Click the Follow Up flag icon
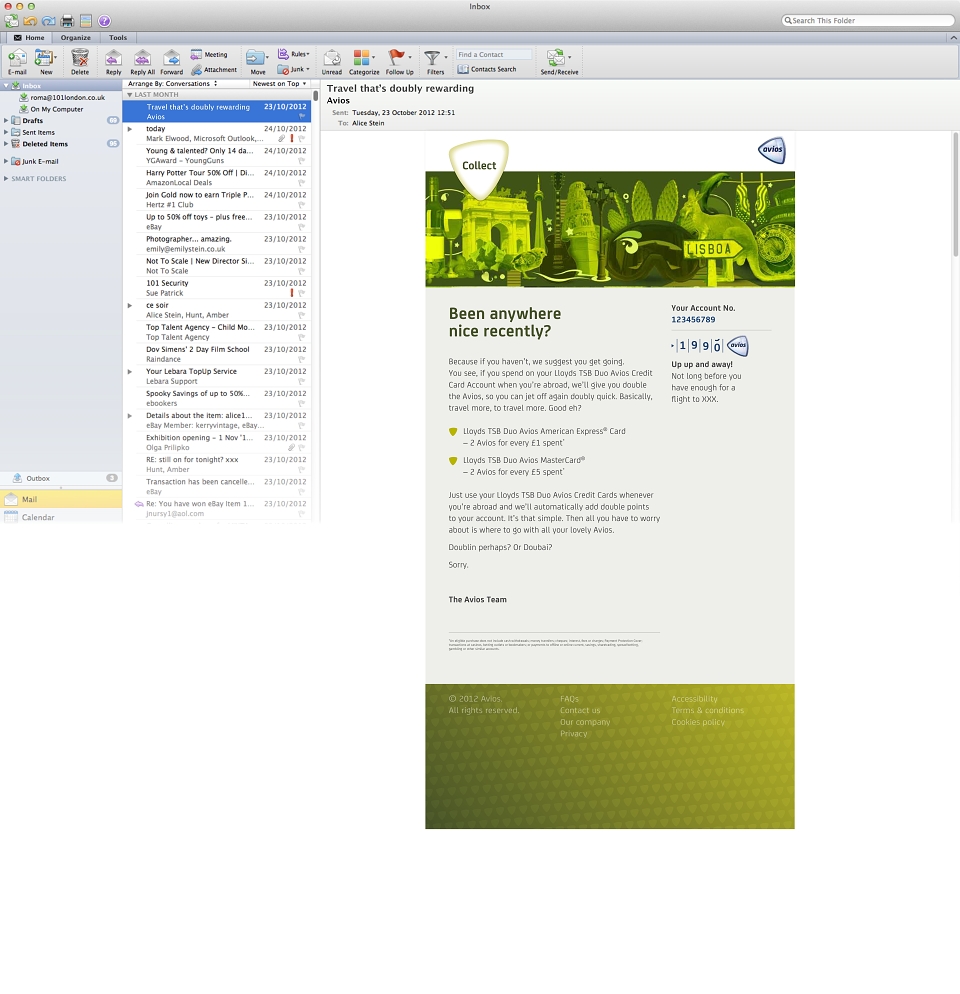The height and width of the screenshot is (994, 960). coord(396,58)
